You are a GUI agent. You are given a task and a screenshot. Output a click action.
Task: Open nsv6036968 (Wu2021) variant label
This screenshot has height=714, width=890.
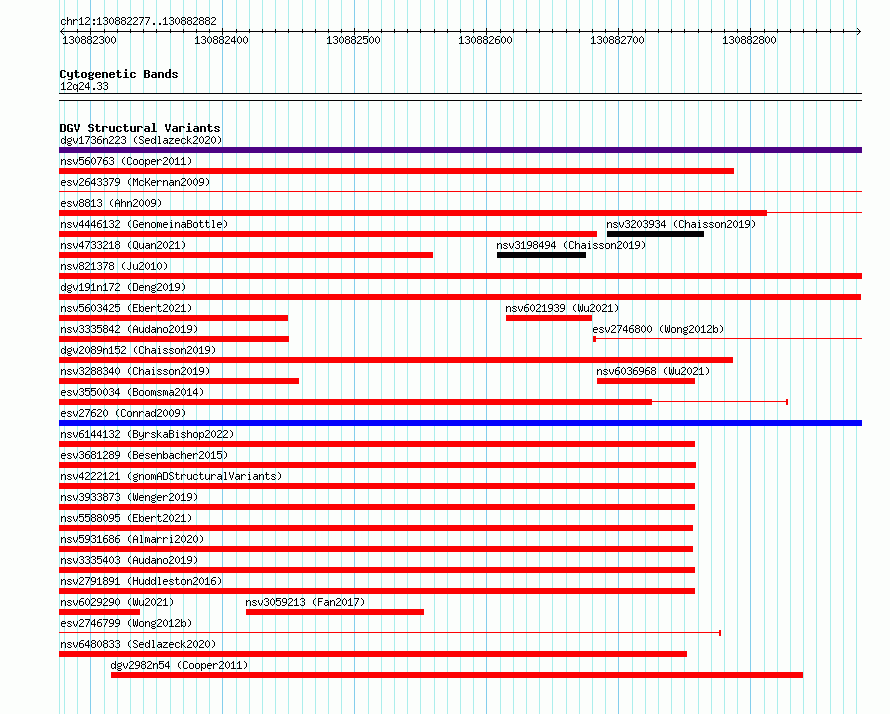(653, 371)
